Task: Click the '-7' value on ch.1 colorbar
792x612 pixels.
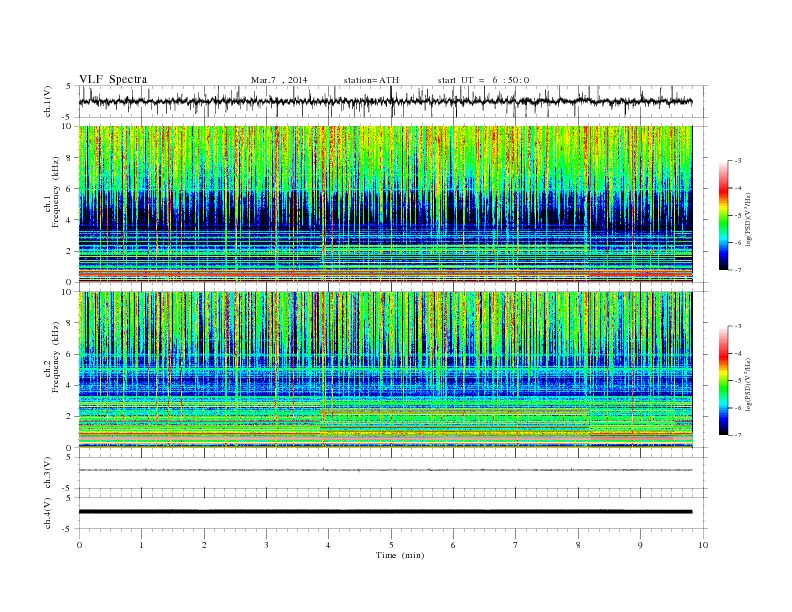Action: point(738,270)
